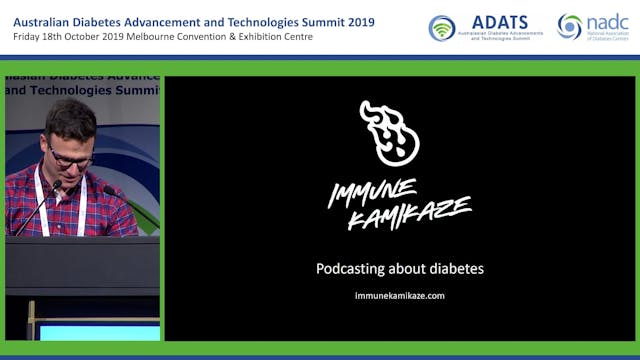This screenshot has height=360, width=640.
Task: Click the title 'Australian Diabetes Advancement and Technologies Summit 2019'
Action: pos(194,22)
